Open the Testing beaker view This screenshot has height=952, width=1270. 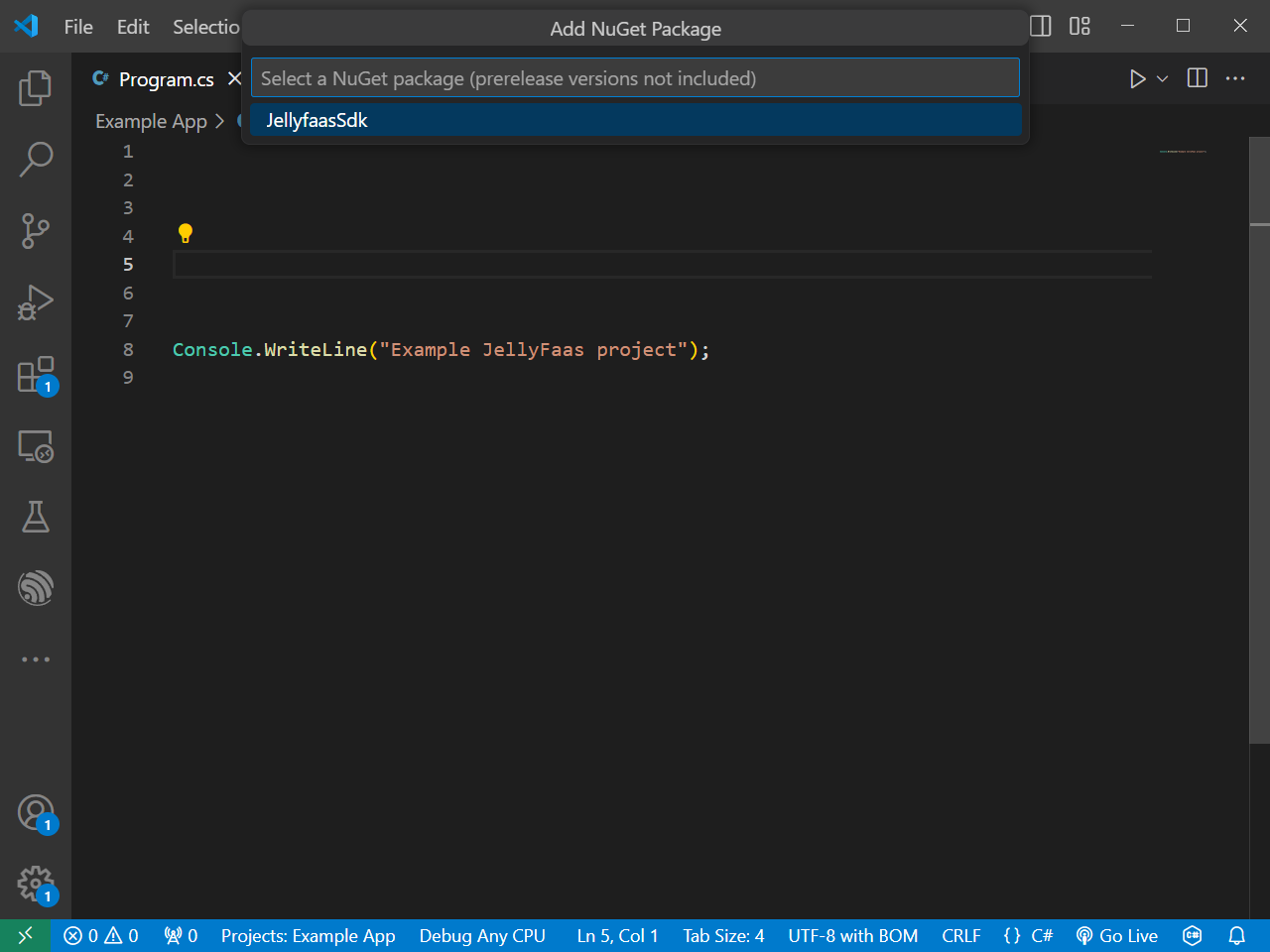pyautogui.click(x=36, y=517)
